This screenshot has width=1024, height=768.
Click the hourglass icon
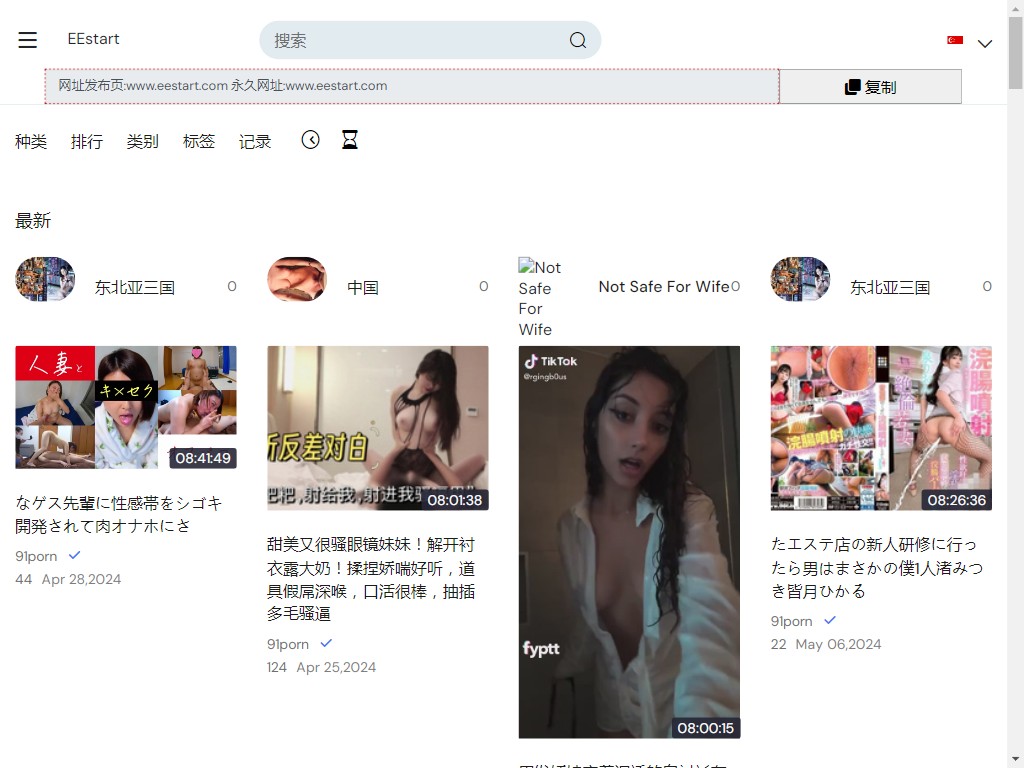pyautogui.click(x=350, y=139)
